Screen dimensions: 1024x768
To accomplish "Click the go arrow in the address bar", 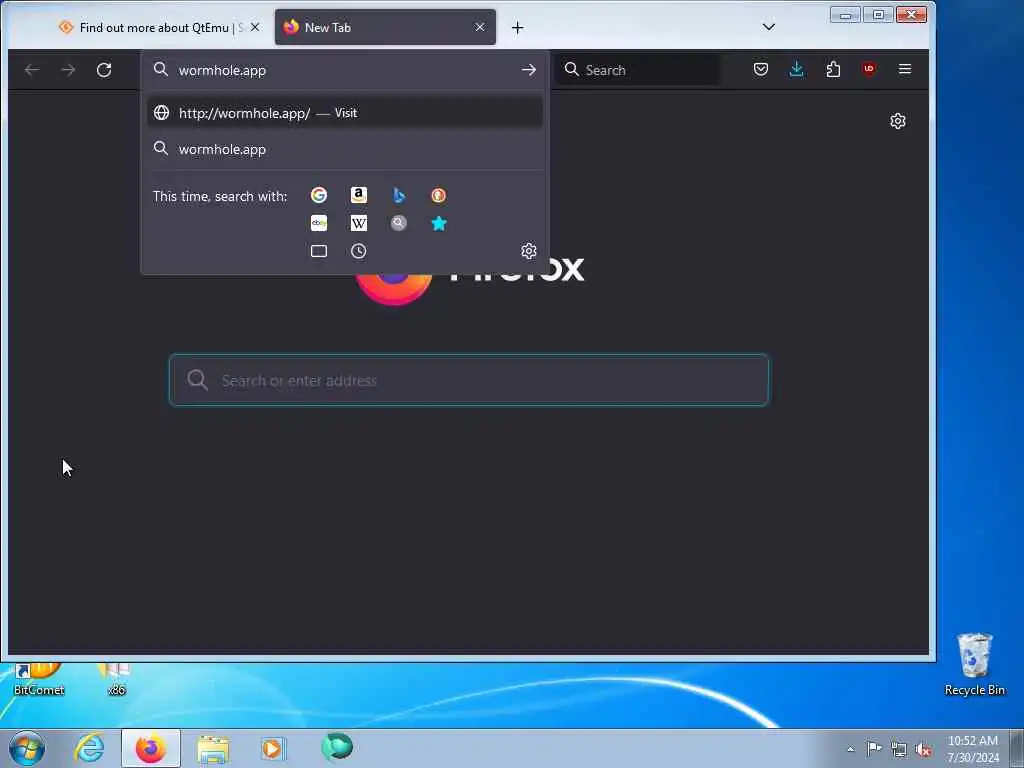I will (528, 70).
